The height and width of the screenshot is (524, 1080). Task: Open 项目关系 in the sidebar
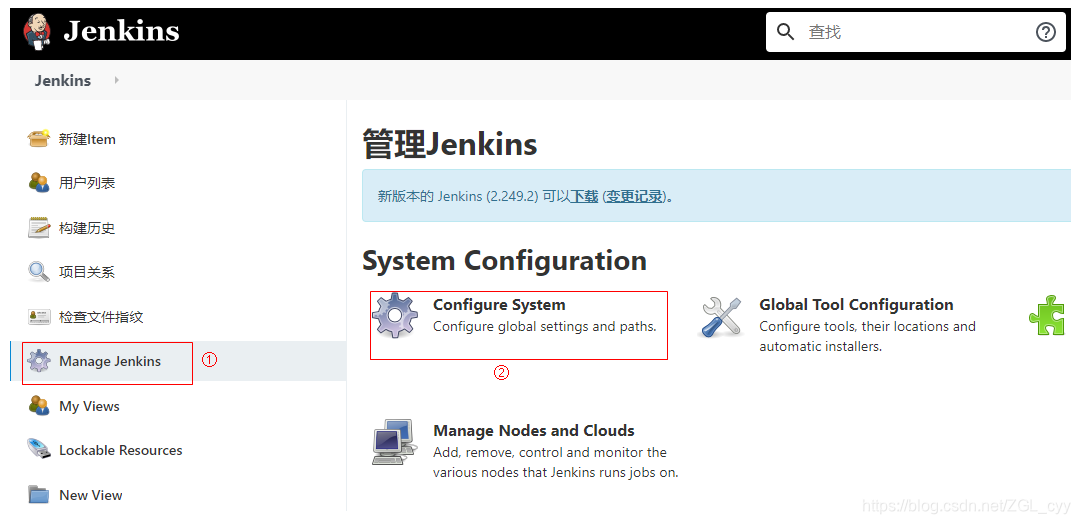(87, 272)
